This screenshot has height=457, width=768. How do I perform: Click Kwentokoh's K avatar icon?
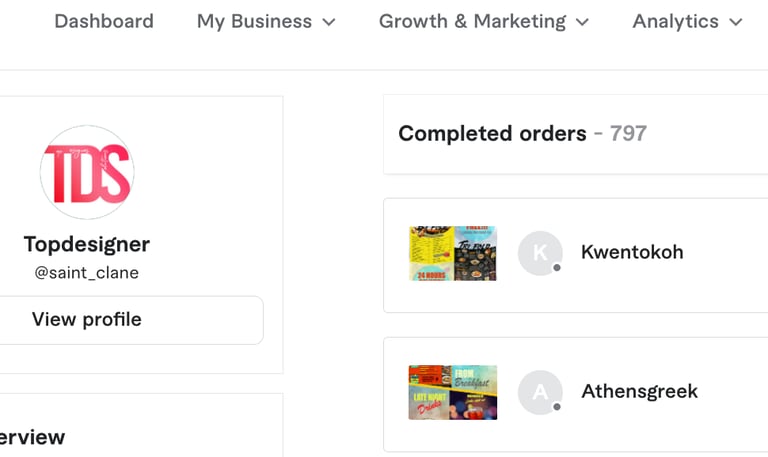(540, 253)
